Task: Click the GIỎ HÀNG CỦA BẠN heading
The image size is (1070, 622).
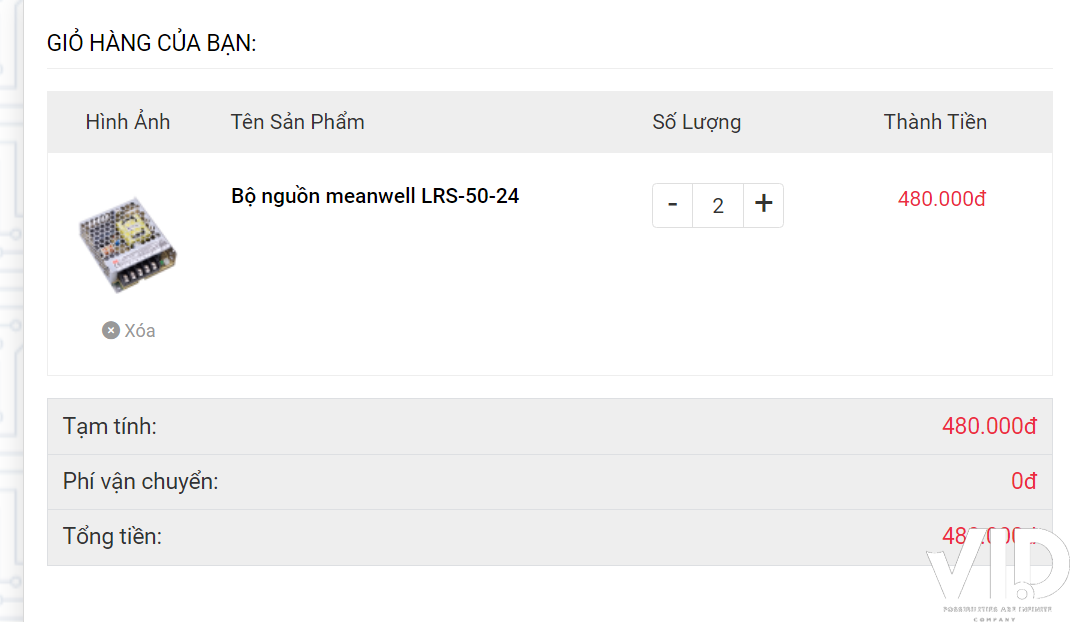Action: coord(151,43)
